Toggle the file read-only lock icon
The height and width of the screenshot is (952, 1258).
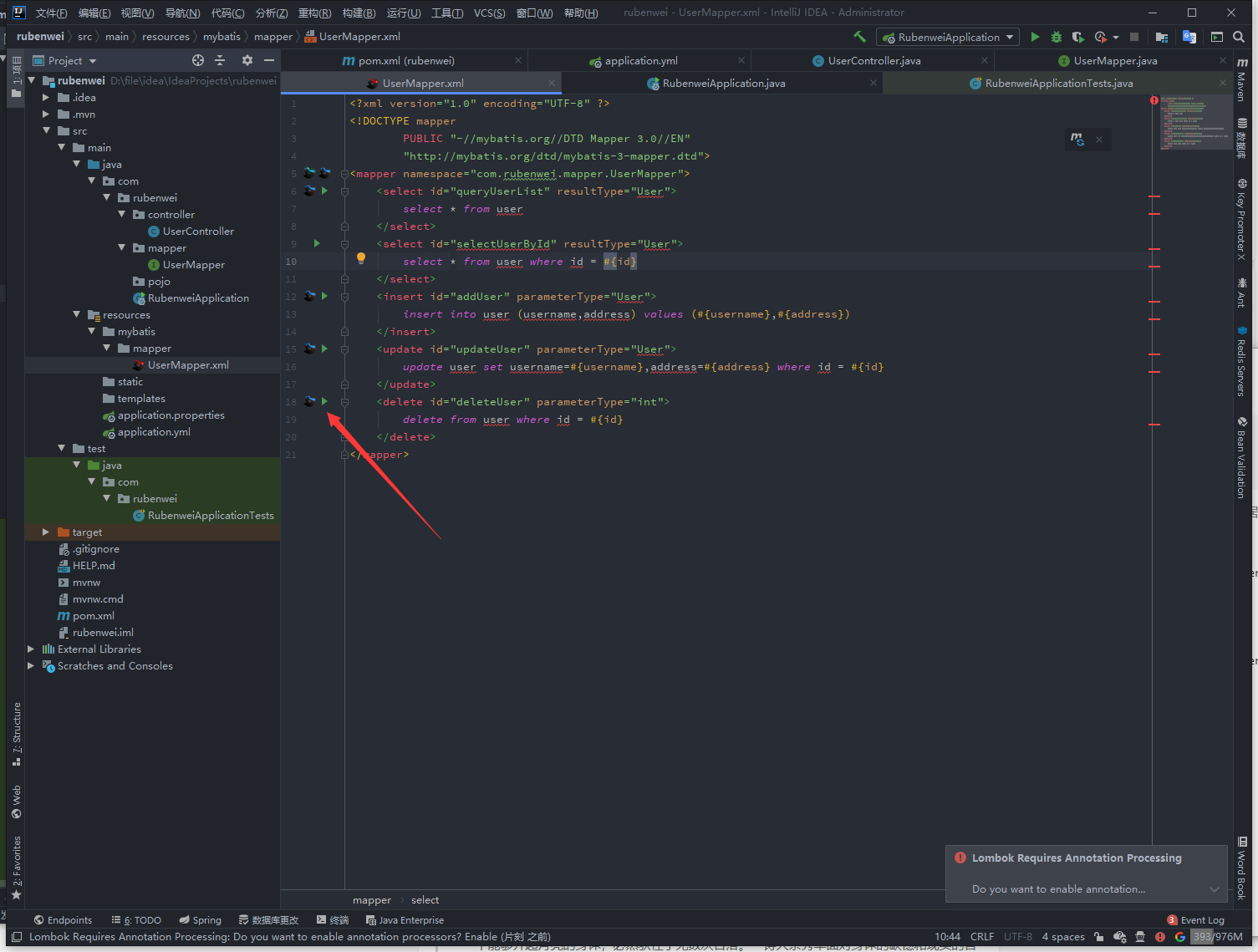point(1098,937)
